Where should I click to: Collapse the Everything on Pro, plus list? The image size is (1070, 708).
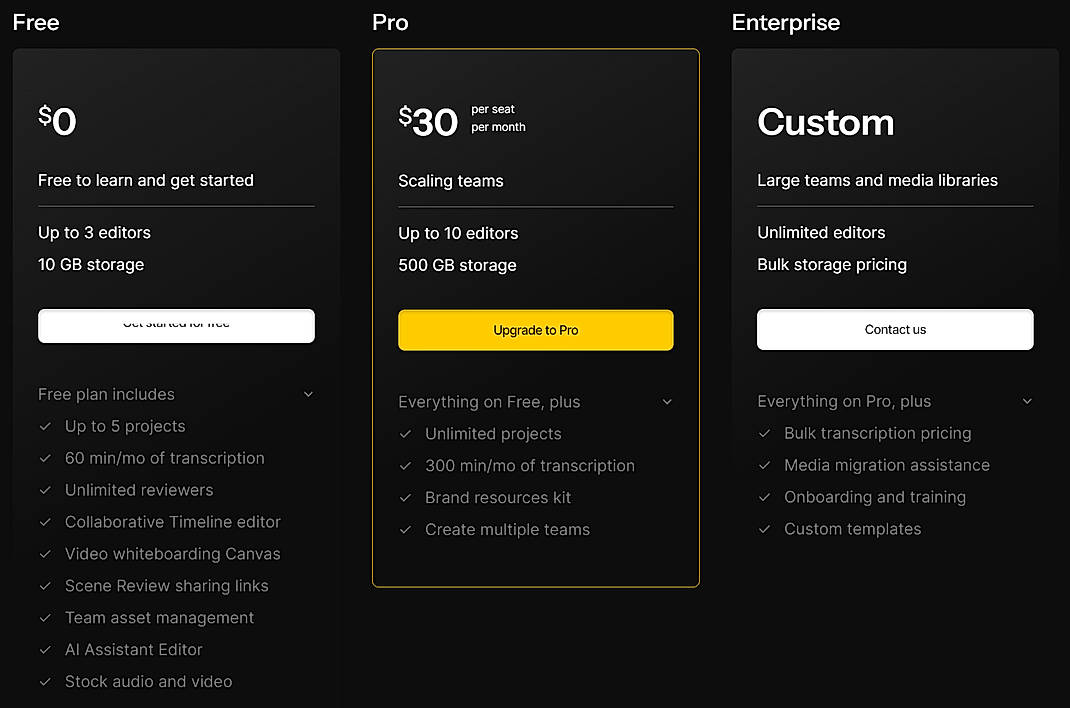tap(1027, 401)
